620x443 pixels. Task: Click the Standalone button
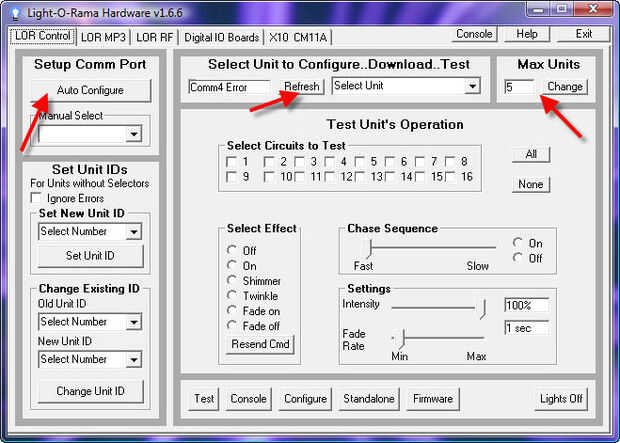tap(369, 399)
